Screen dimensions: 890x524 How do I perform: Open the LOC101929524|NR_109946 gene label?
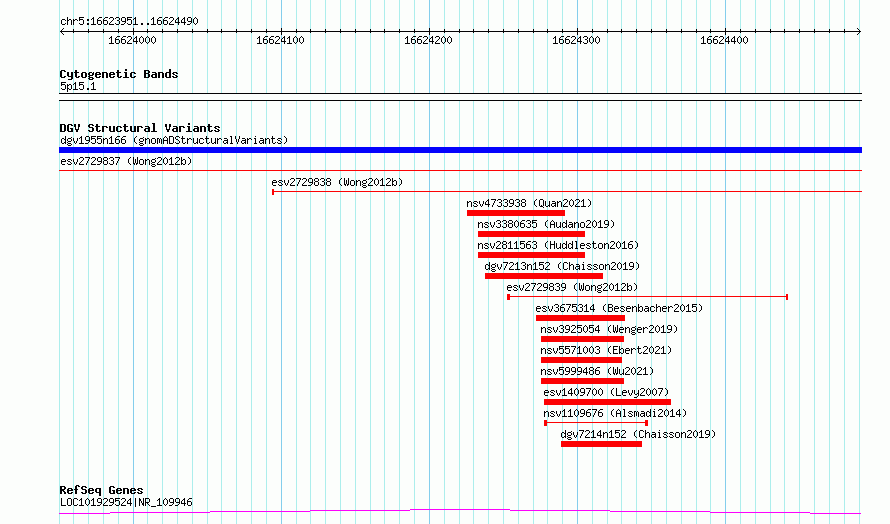pyautogui.click(x=126, y=502)
